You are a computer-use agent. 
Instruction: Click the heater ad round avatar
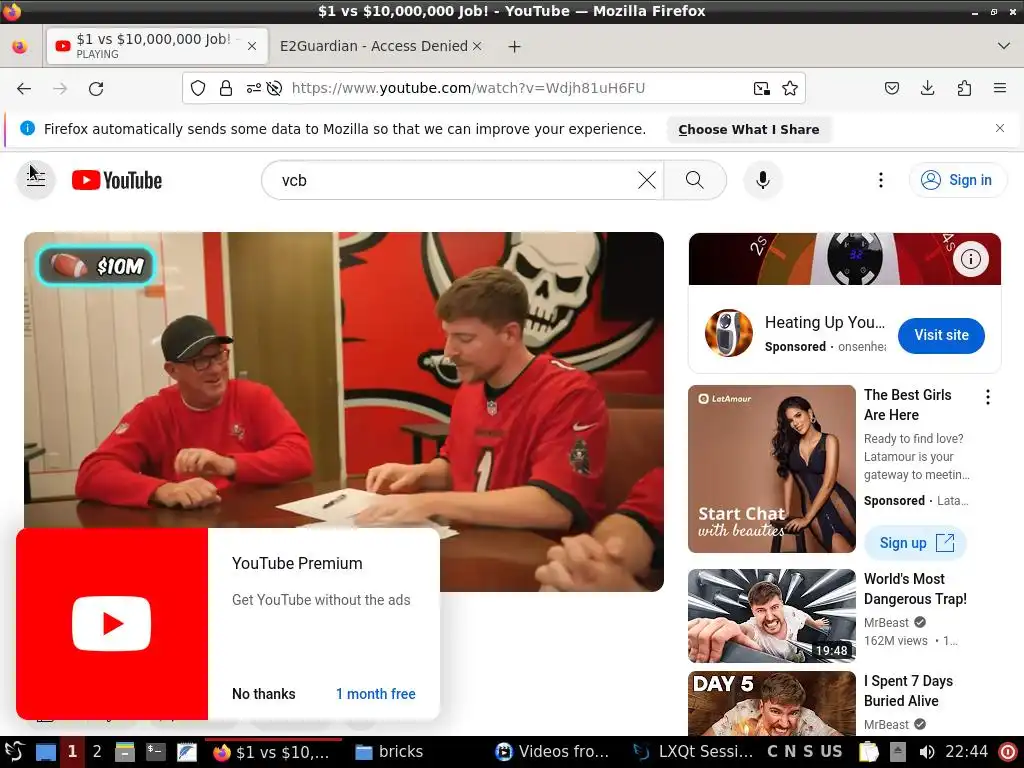(x=729, y=333)
